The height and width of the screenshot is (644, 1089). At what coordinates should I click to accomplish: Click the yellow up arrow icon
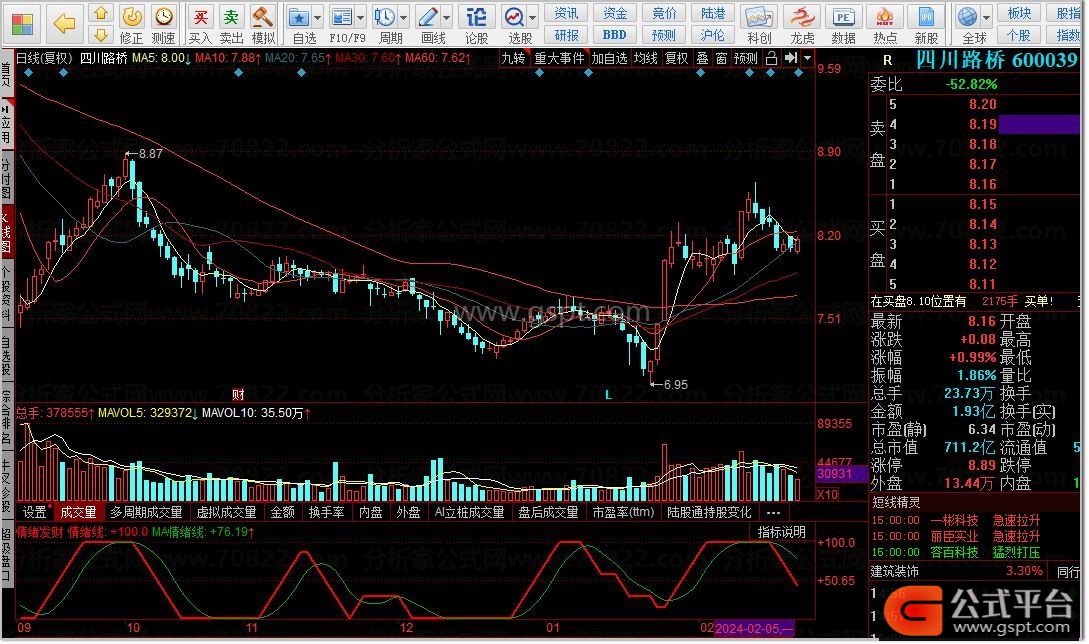tap(101, 13)
